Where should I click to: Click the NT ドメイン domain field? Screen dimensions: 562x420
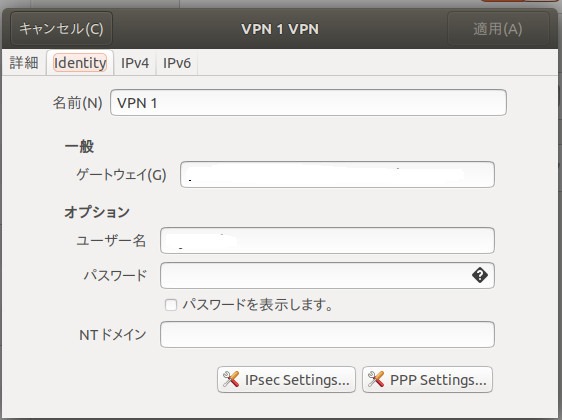pyautogui.click(x=327, y=334)
